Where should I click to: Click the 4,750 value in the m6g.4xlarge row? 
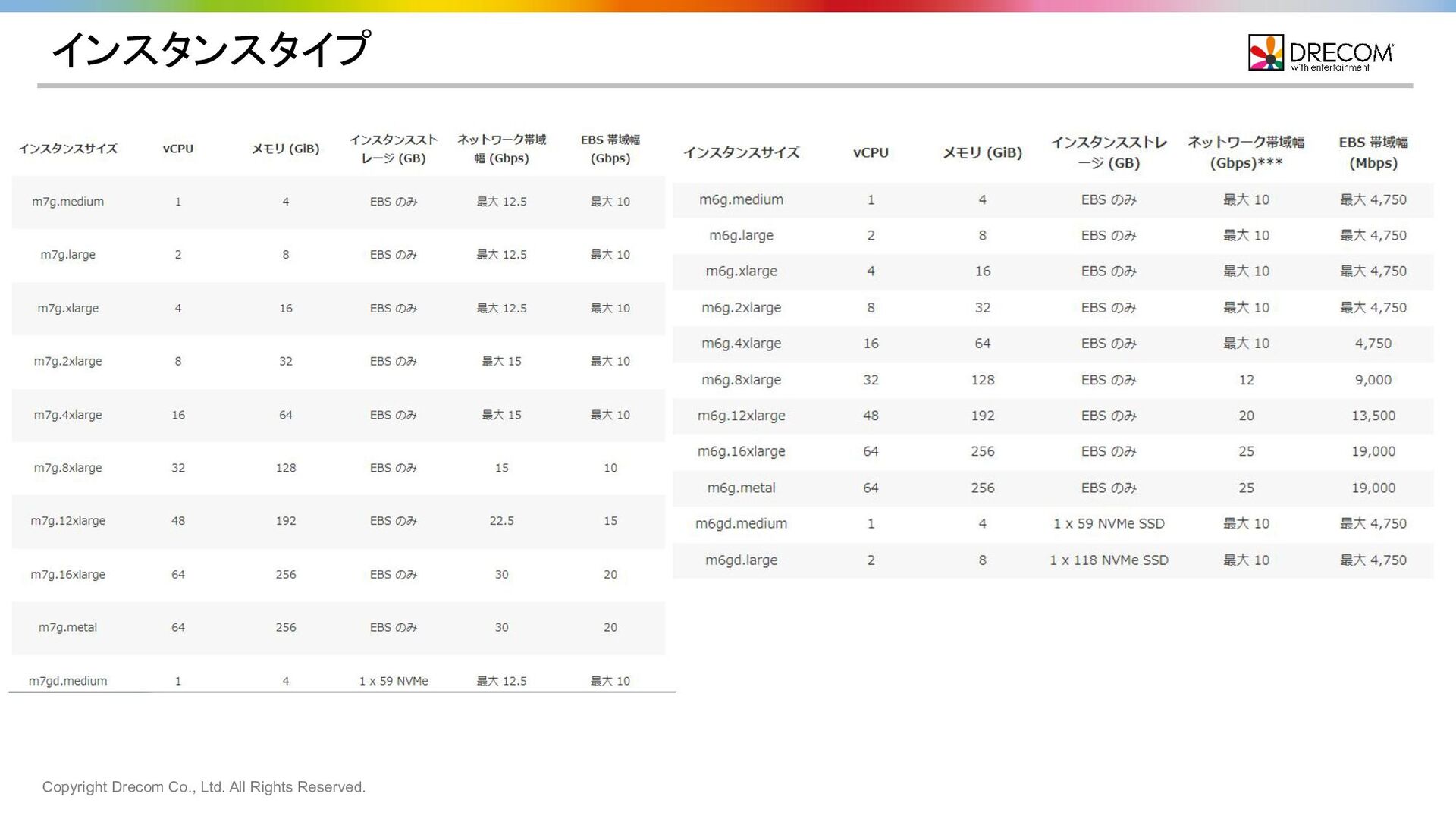[x=1373, y=343]
